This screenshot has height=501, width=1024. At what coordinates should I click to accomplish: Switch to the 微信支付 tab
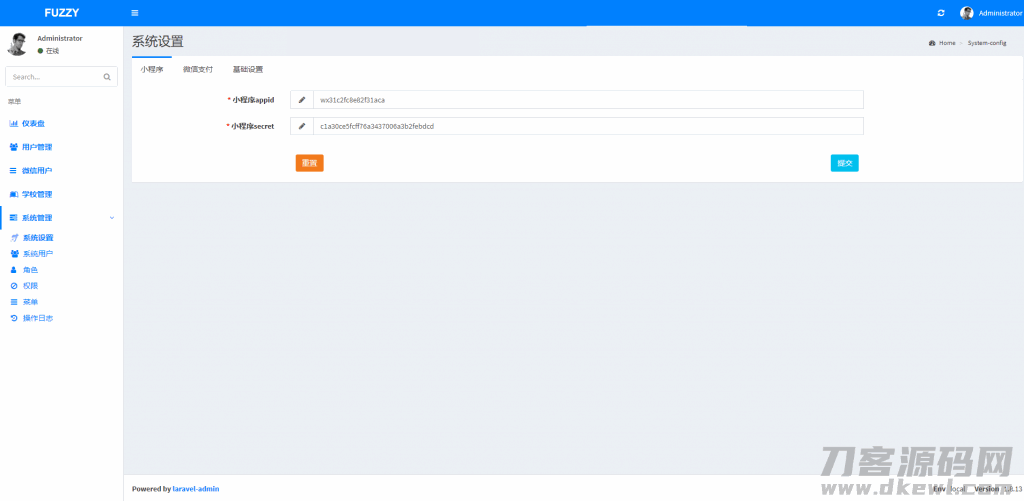(197, 70)
